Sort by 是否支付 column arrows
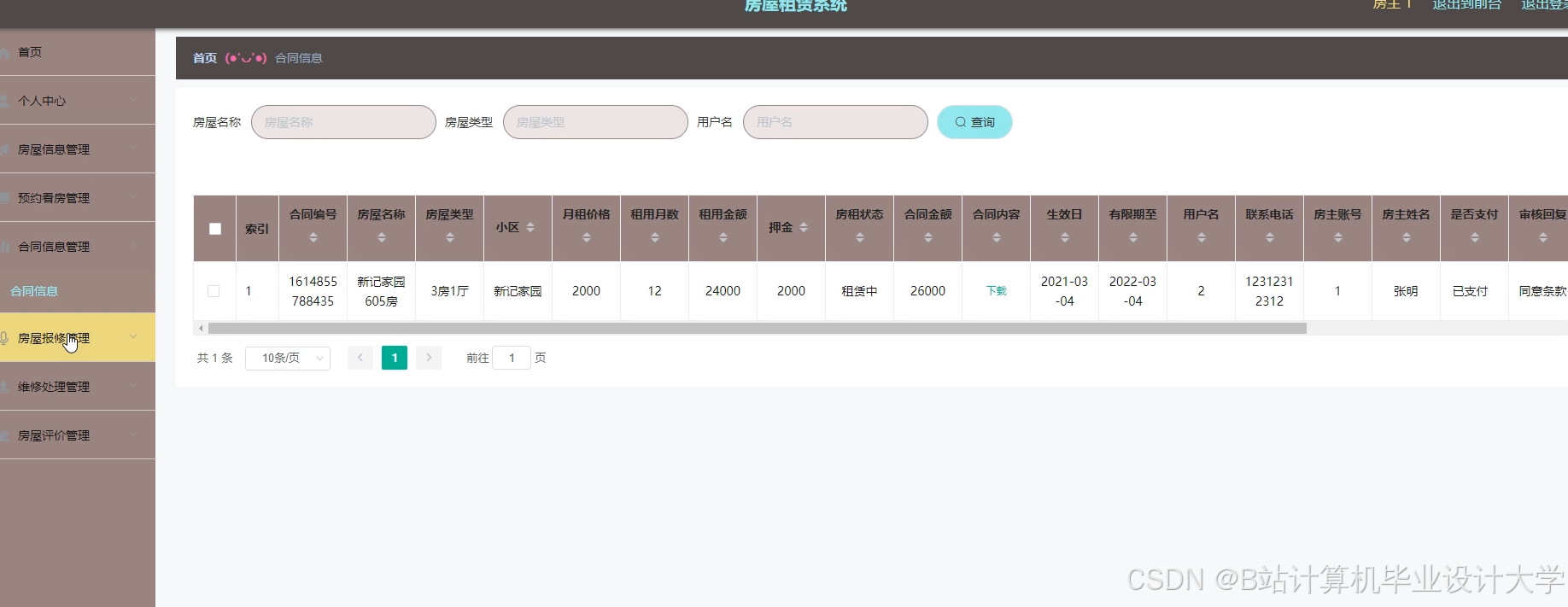The height and width of the screenshot is (607, 1568). [x=1475, y=238]
